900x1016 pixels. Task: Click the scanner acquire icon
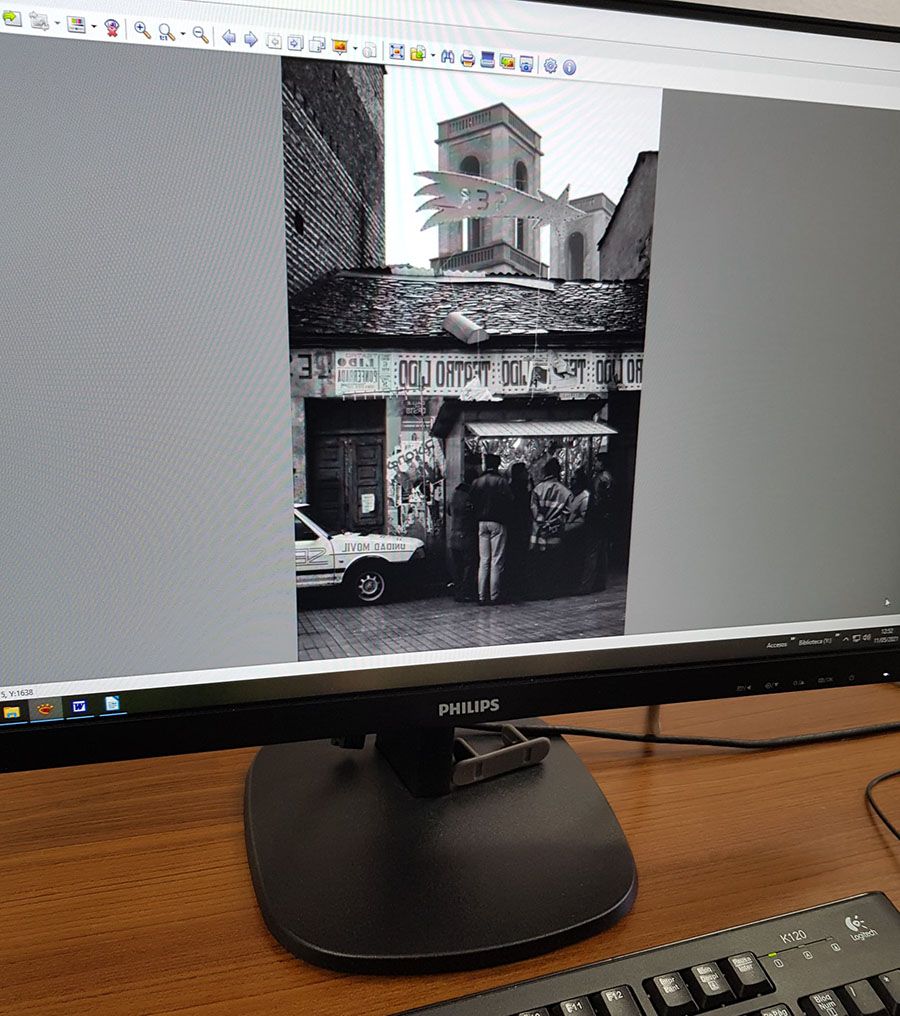click(x=487, y=59)
